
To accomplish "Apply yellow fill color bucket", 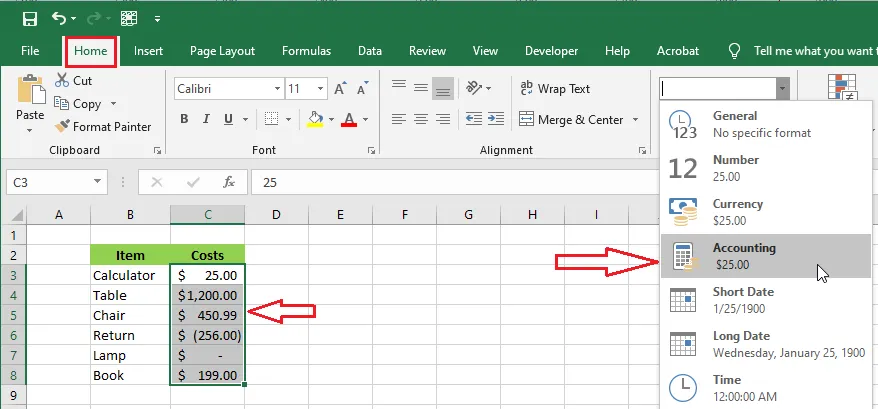I will [x=316, y=119].
